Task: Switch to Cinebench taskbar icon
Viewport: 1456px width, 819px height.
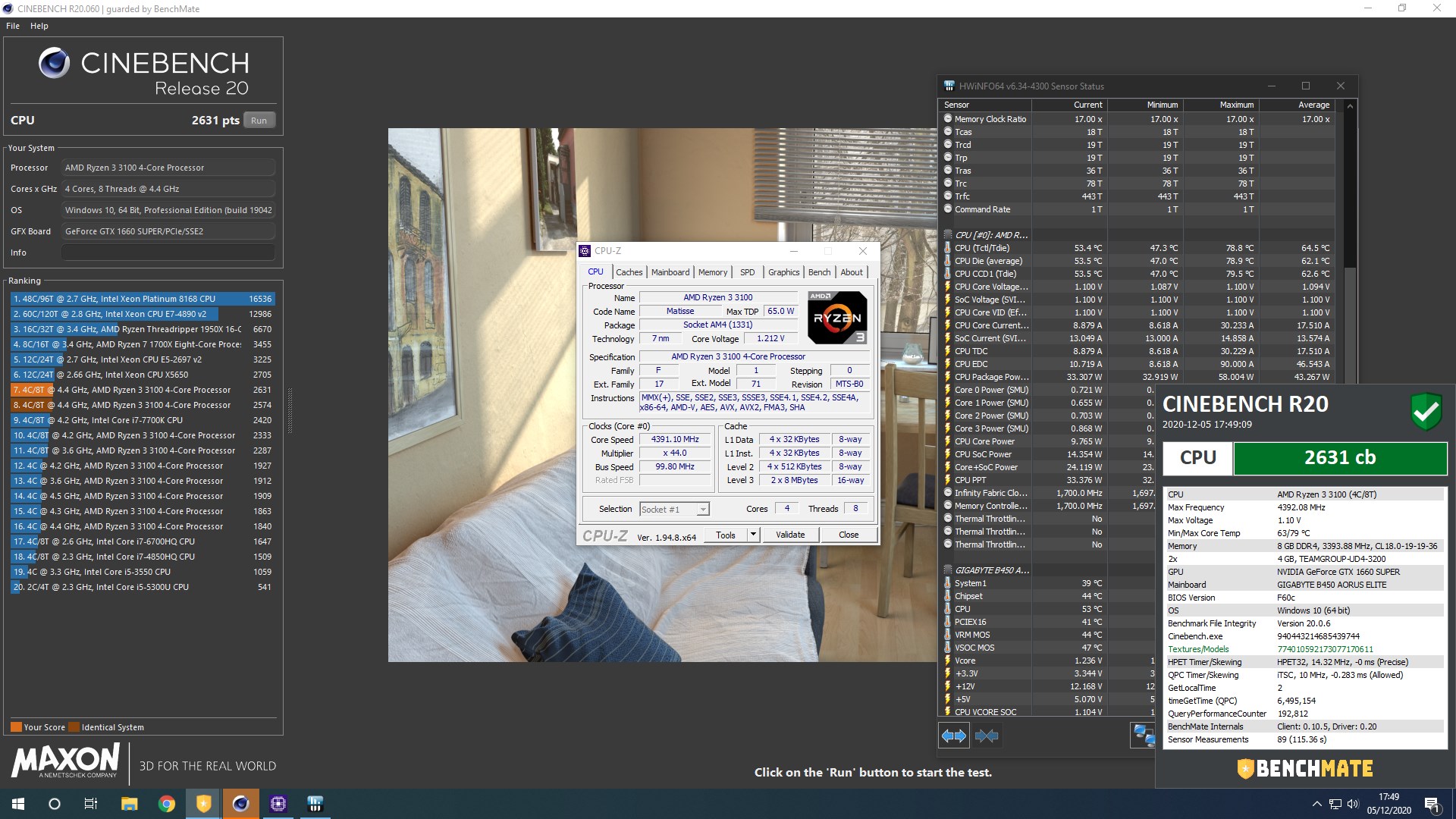Action: pyautogui.click(x=241, y=804)
